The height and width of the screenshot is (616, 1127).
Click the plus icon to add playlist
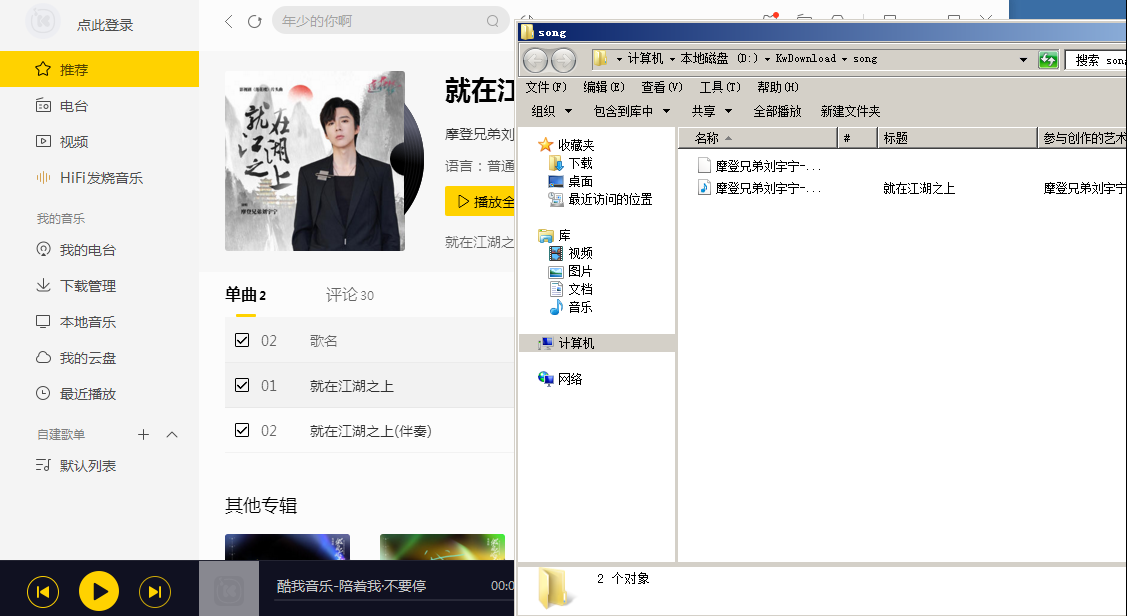coord(144,434)
